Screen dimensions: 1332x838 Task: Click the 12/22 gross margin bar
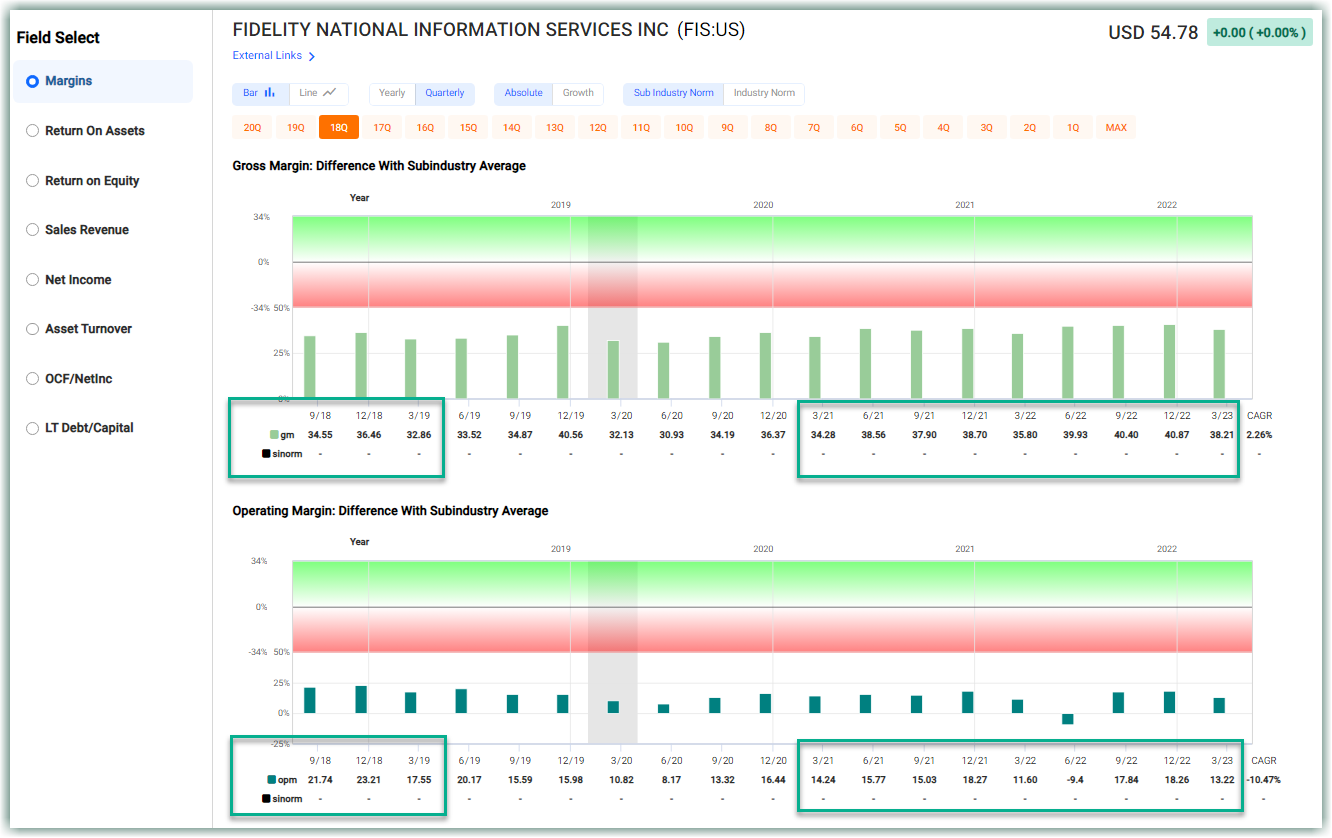click(1169, 361)
